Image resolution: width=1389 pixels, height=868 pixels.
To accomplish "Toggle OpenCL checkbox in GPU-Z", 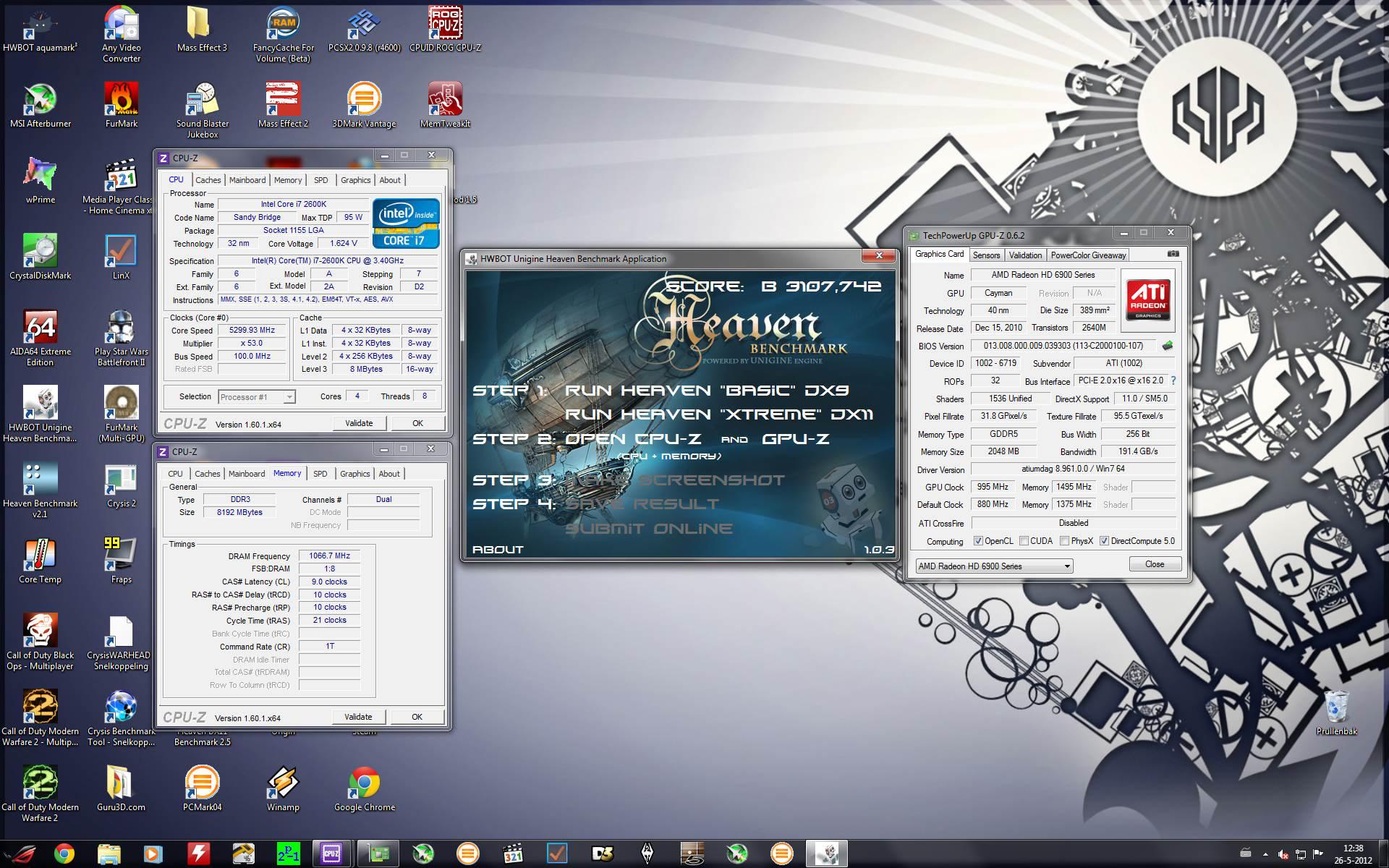I will pos(978,541).
